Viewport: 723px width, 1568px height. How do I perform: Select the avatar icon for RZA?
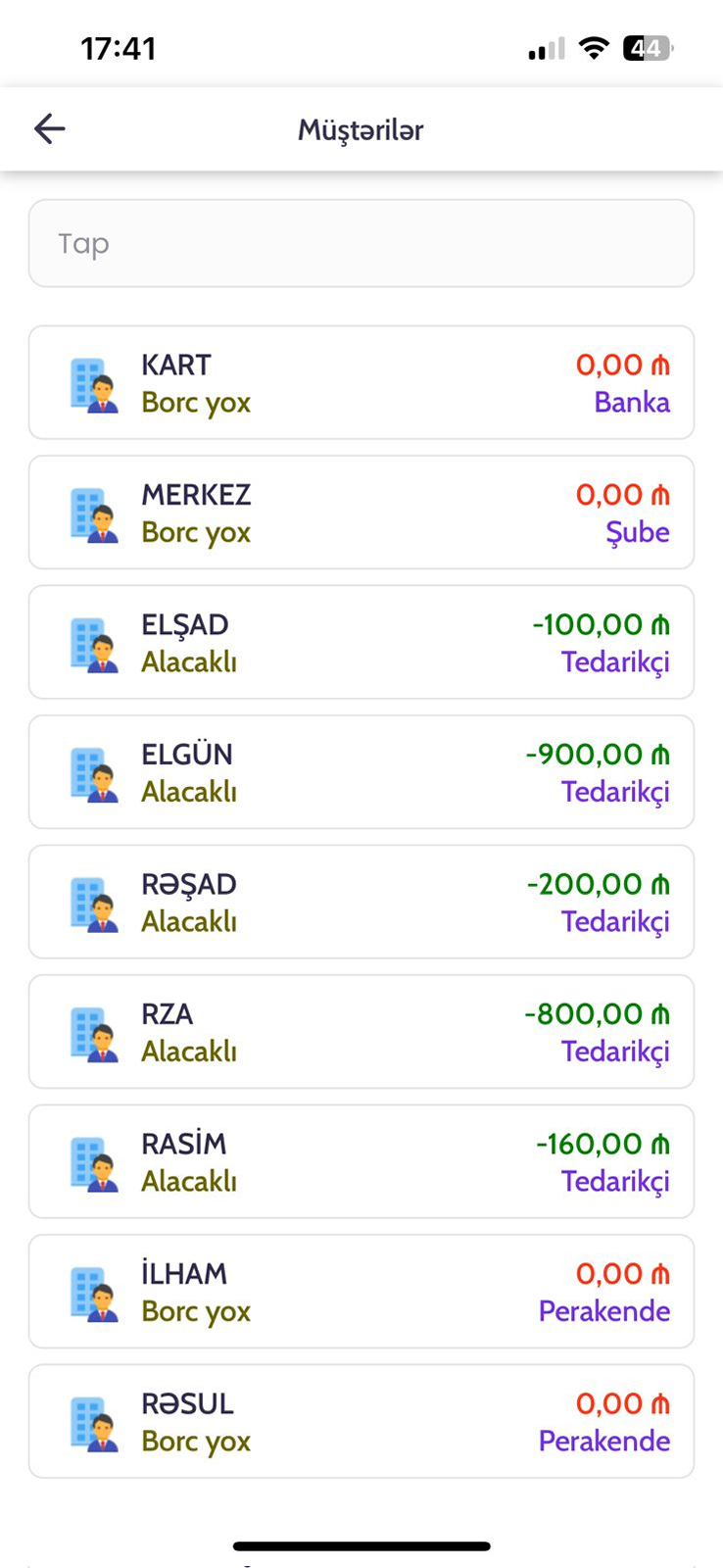click(94, 1033)
